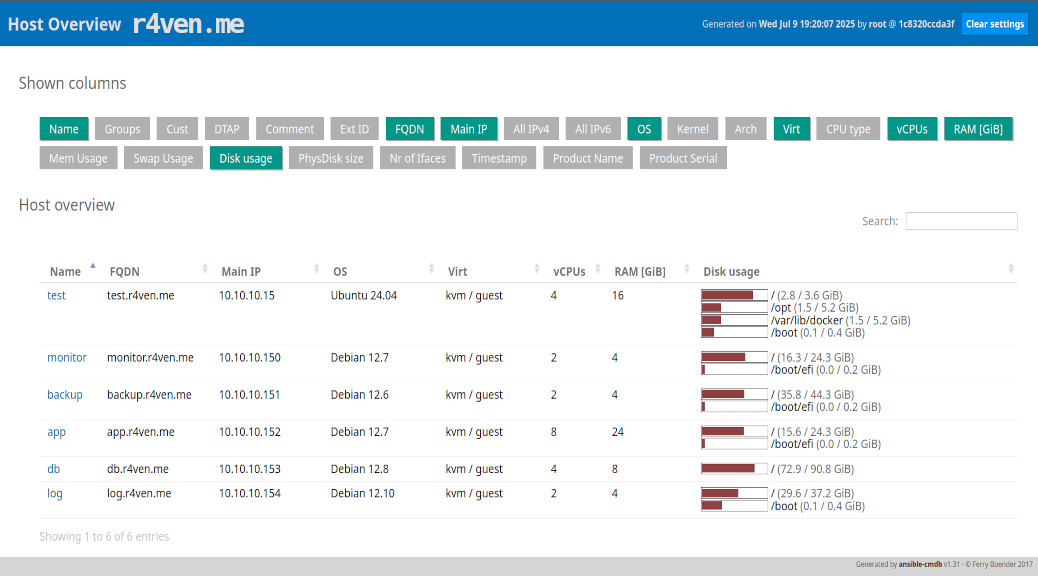Click the root disk usage bar for db
The width and height of the screenshot is (1038, 576).
(734, 469)
